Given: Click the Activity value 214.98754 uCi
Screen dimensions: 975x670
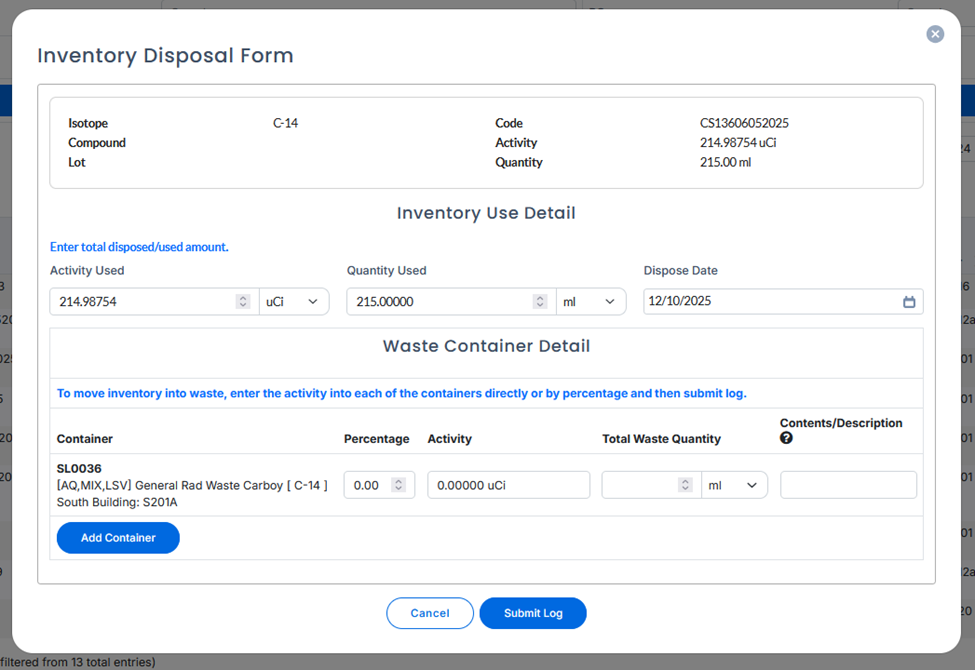Looking at the screenshot, I should 738,142.
